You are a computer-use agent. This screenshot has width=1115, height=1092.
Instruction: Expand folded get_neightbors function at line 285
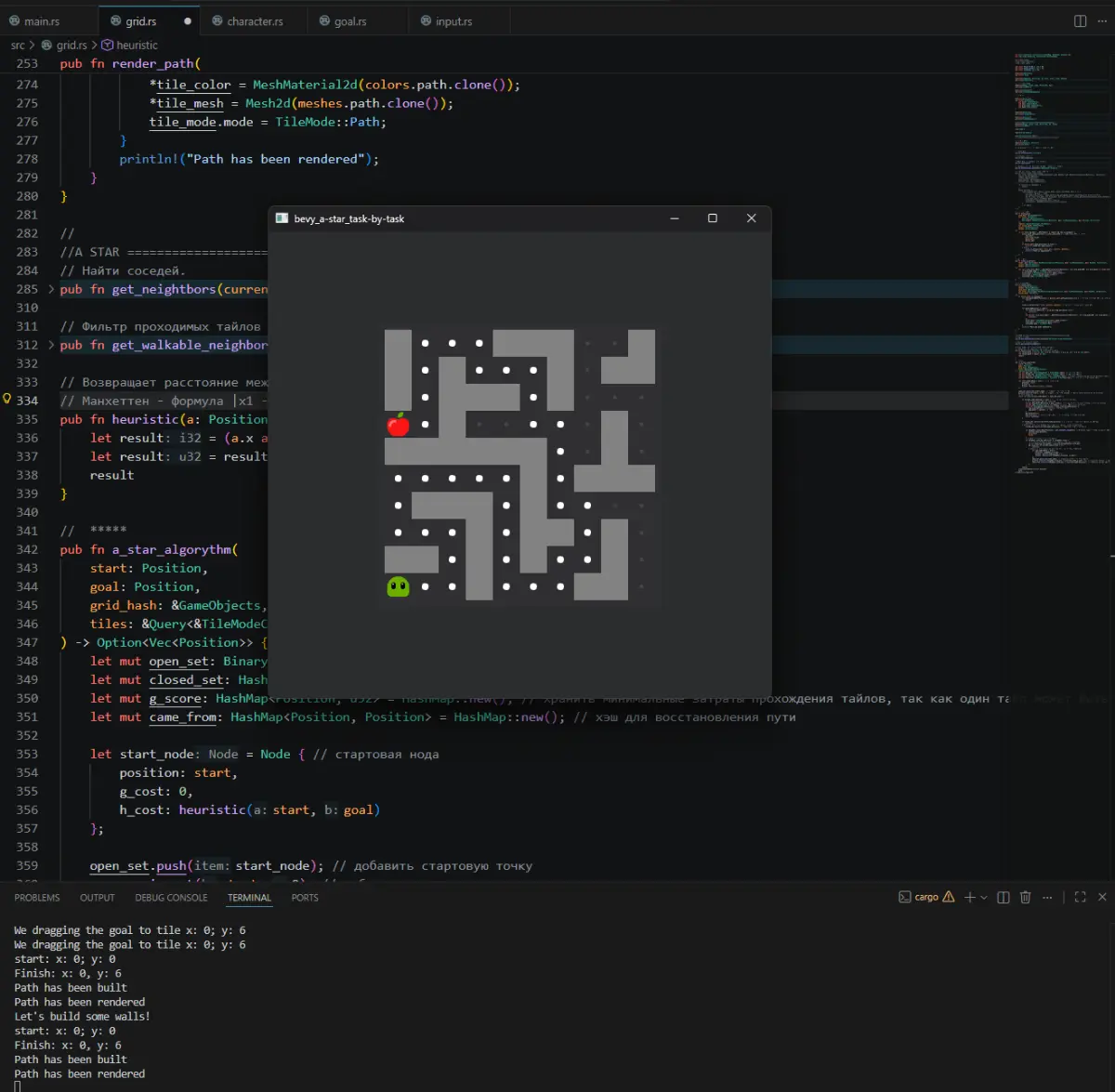coord(51,289)
